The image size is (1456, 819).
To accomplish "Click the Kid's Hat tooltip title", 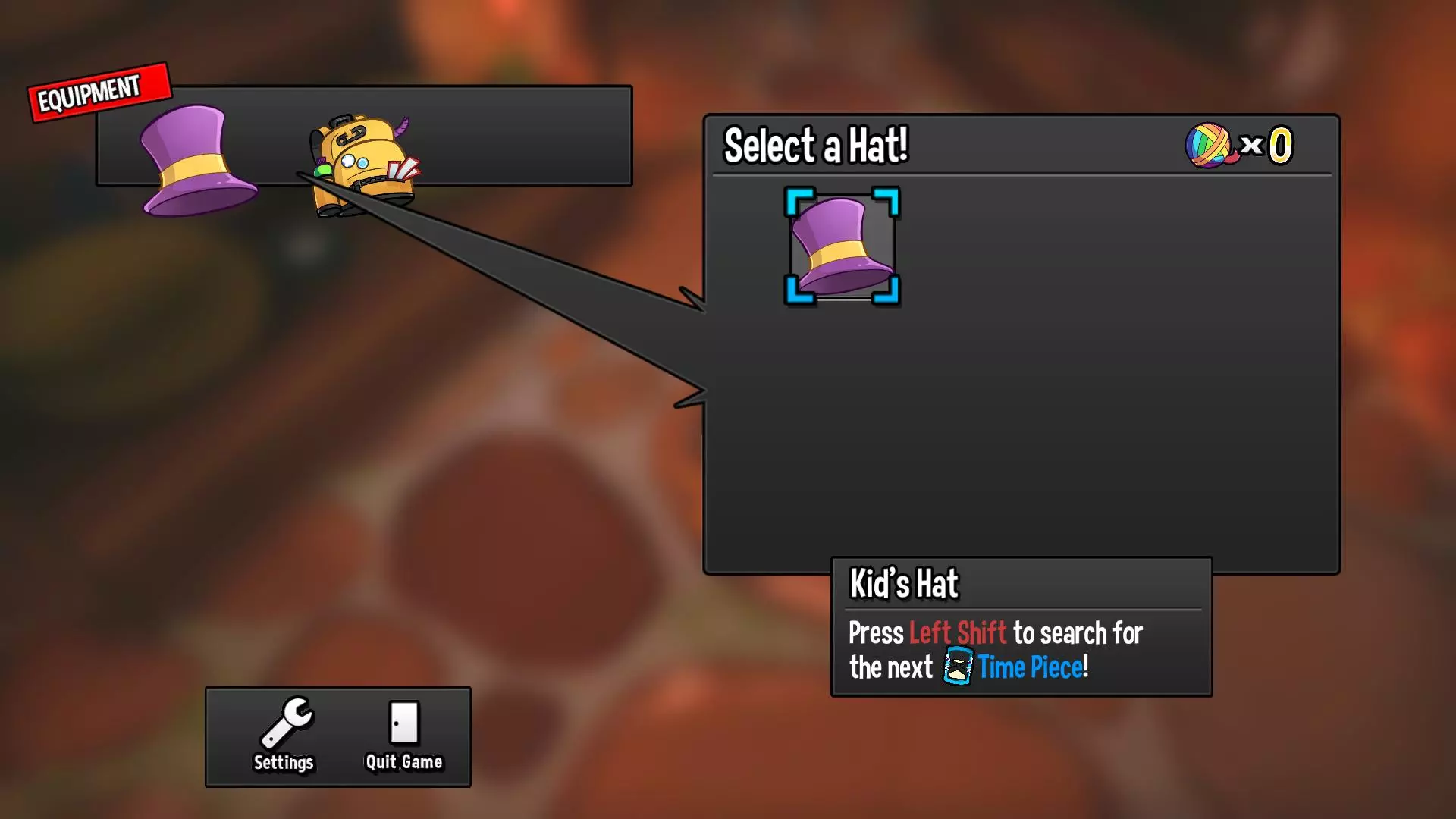I will [x=904, y=584].
